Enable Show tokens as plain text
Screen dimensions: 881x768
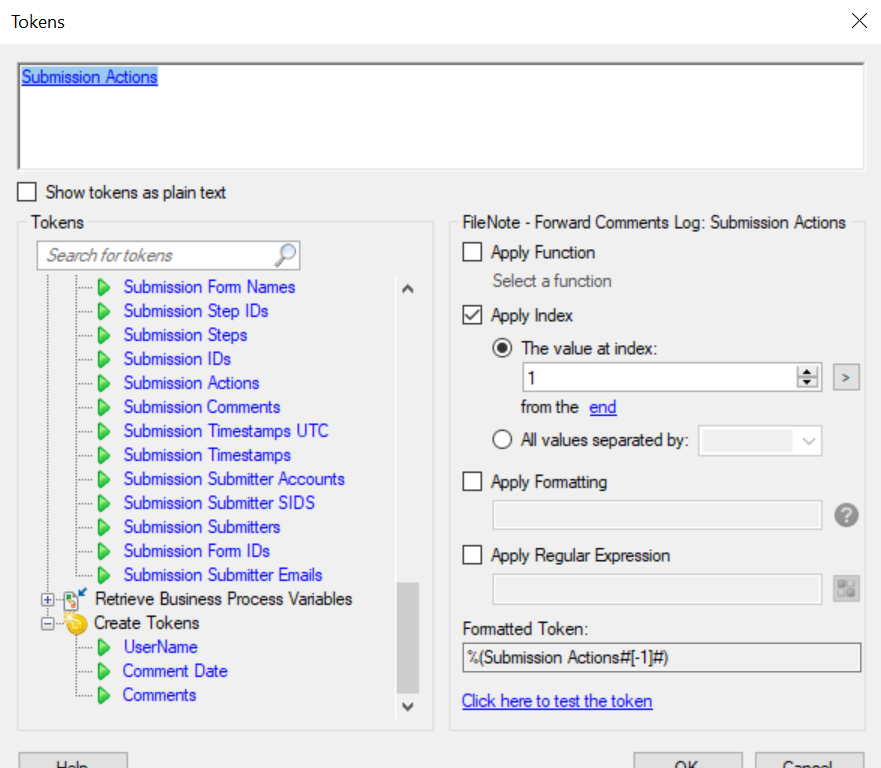pos(27,192)
